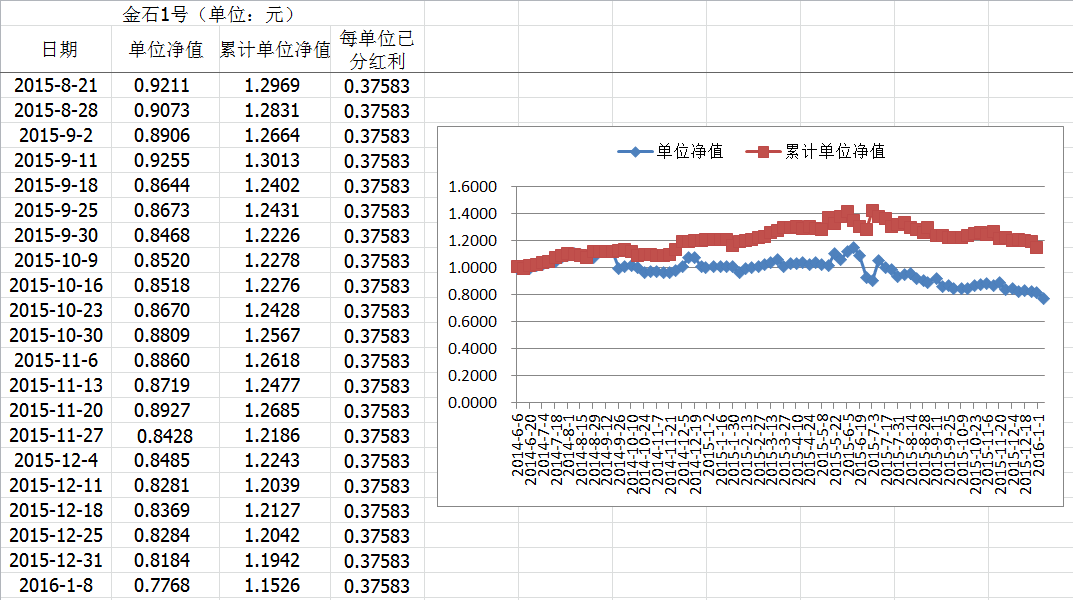
Task: Click the date cell 2015-8-21
Action: pyautogui.click(x=56, y=86)
